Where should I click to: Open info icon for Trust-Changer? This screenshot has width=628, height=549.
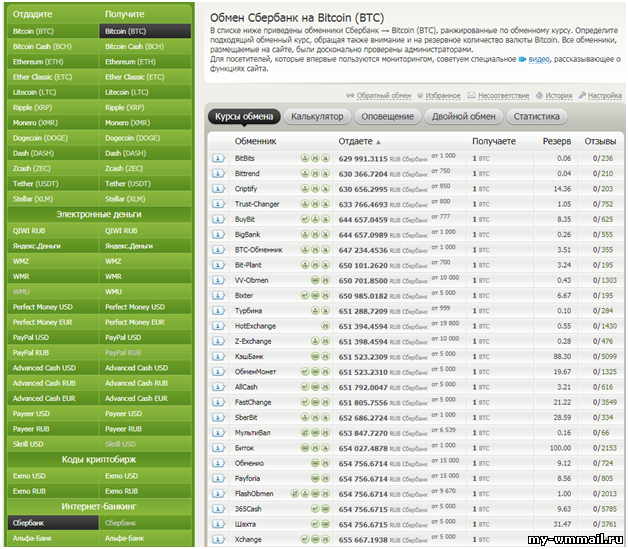pyautogui.click(x=218, y=204)
